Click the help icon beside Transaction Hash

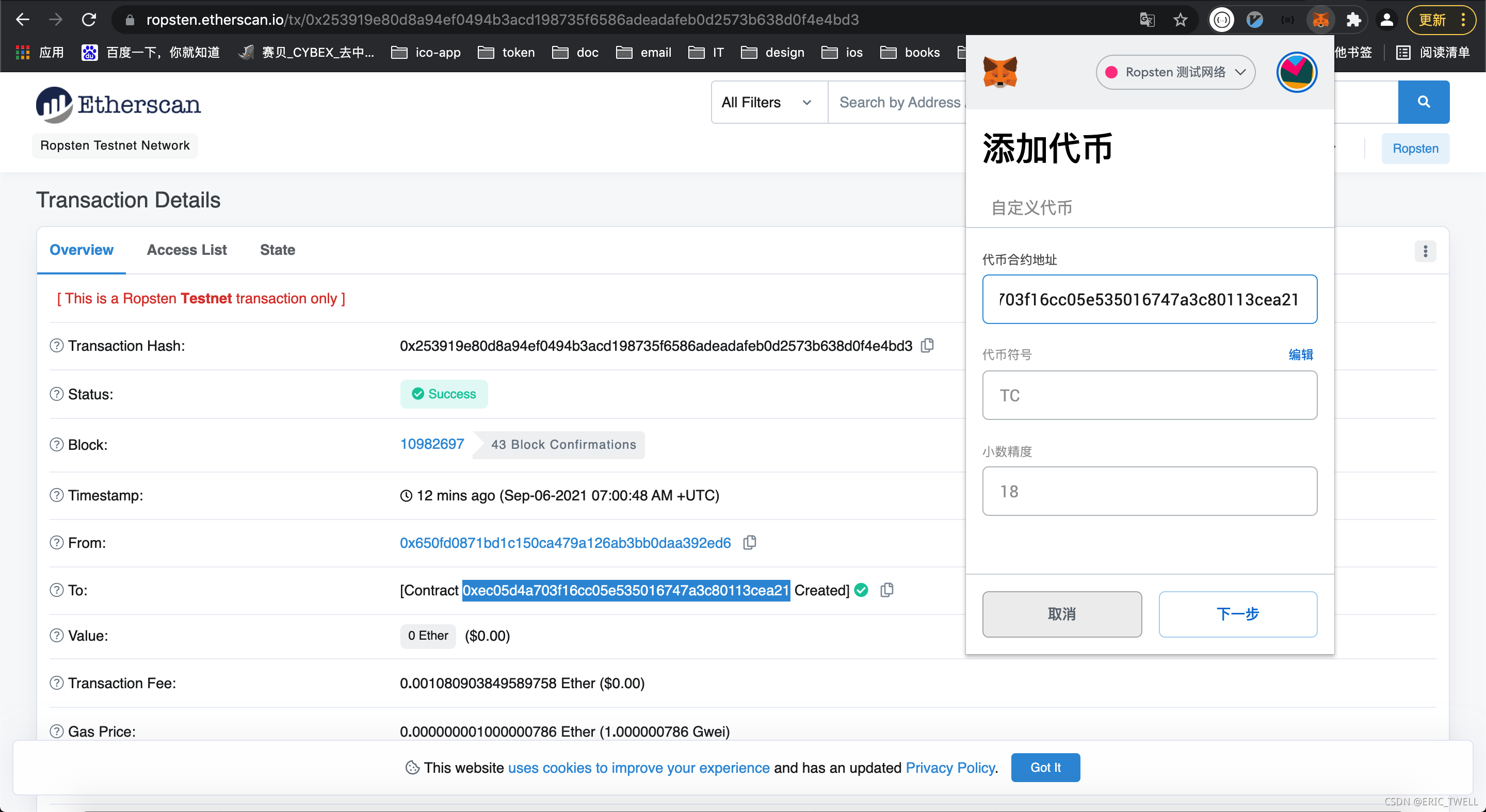(x=57, y=346)
